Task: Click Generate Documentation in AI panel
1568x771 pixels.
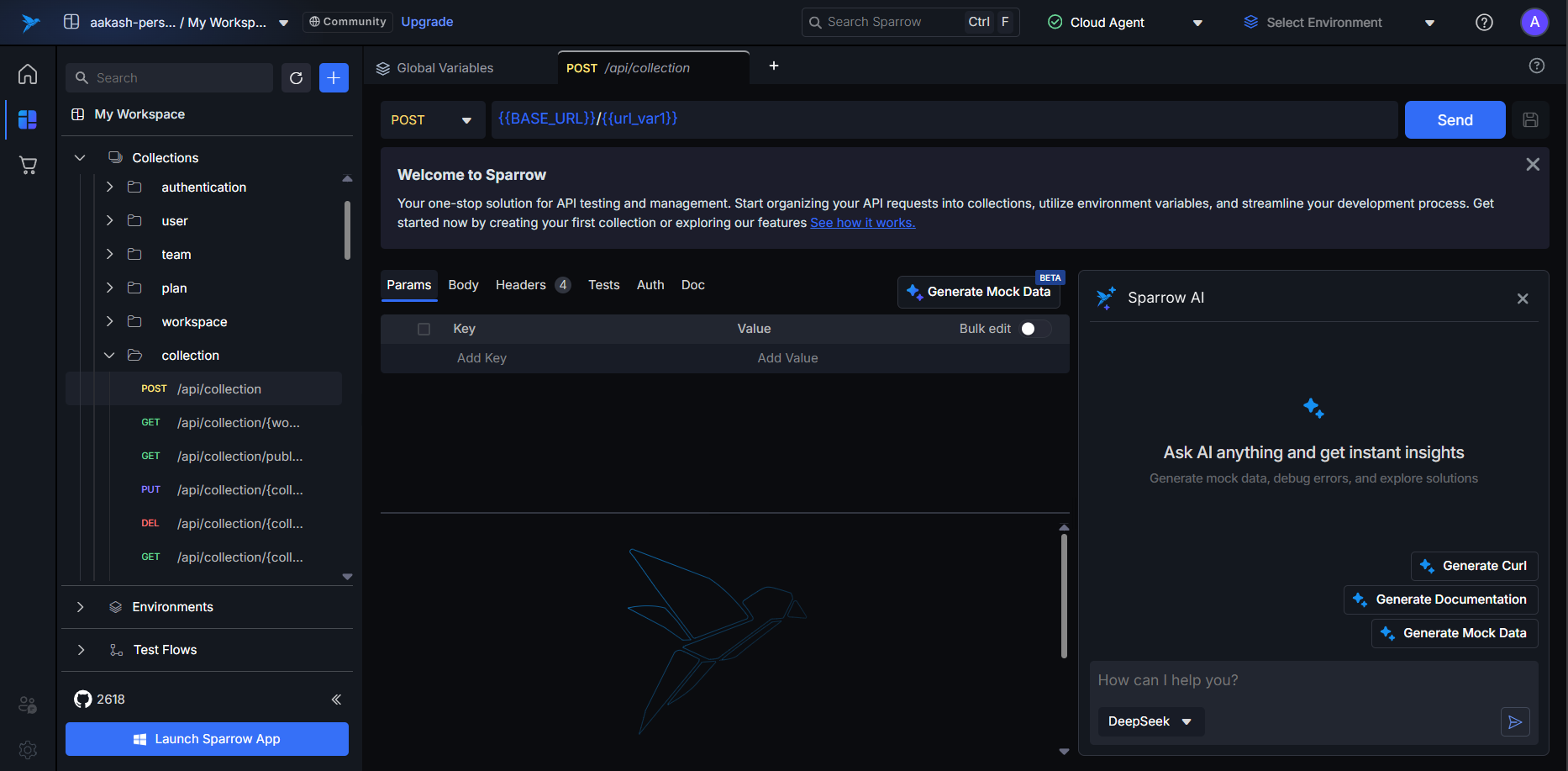Action: tap(1441, 599)
